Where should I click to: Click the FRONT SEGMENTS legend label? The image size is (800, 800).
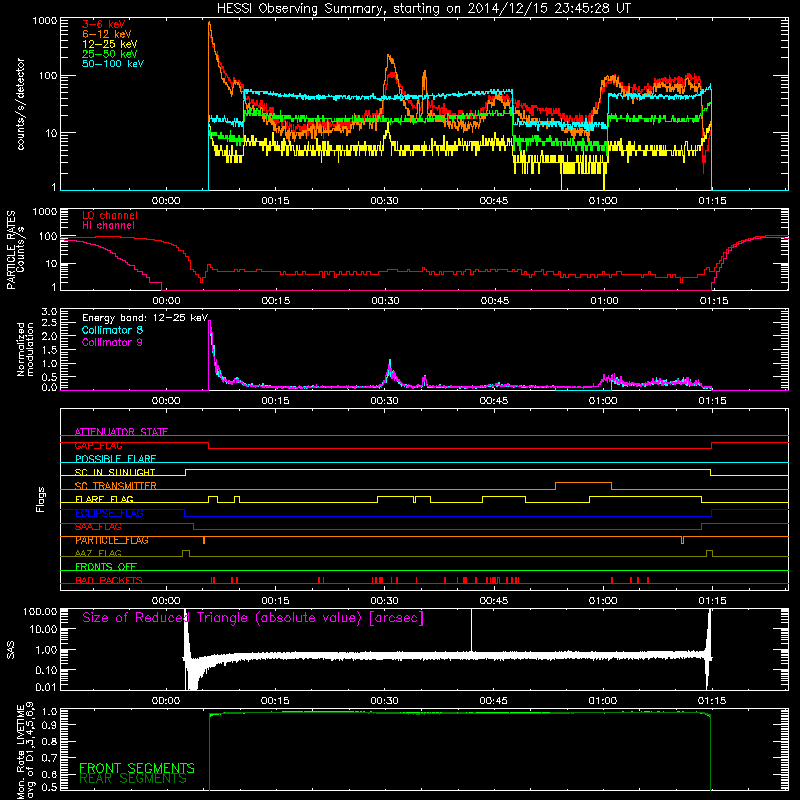click(137, 768)
